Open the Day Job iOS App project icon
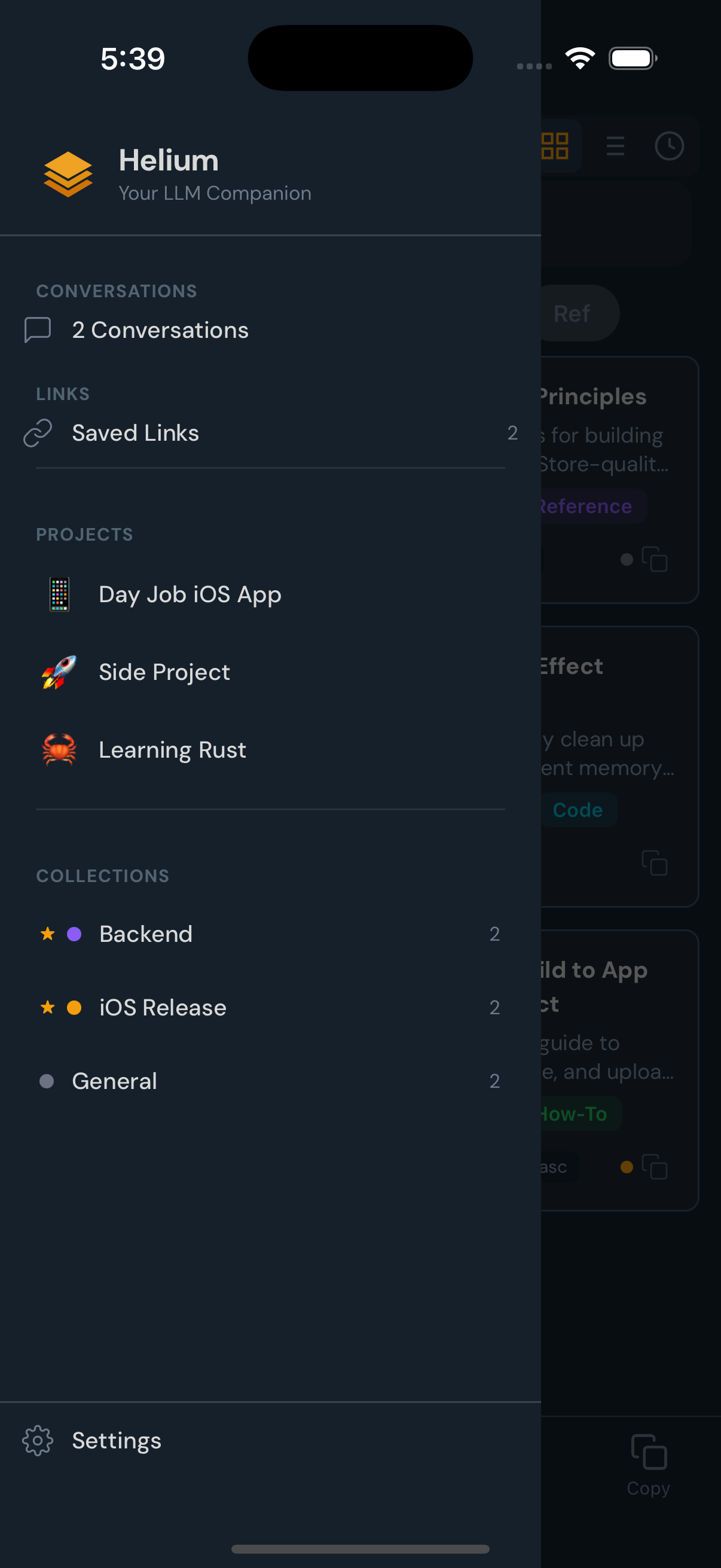This screenshot has height=1568, width=721. point(59,594)
